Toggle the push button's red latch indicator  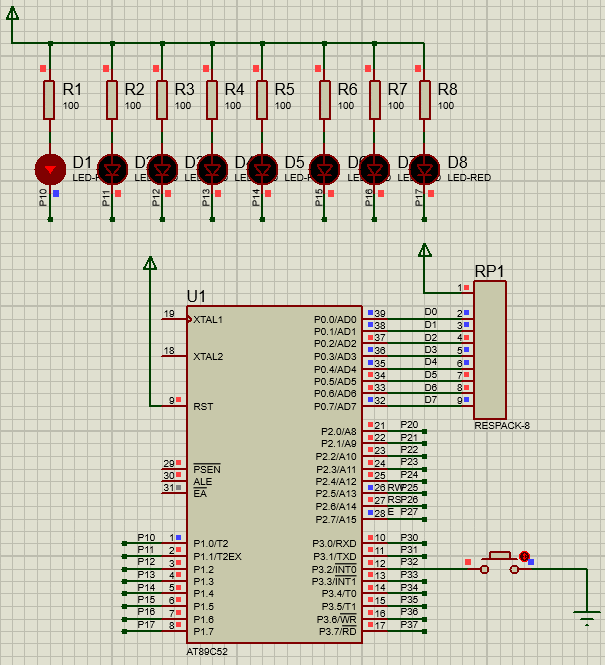click(x=524, y=556)
